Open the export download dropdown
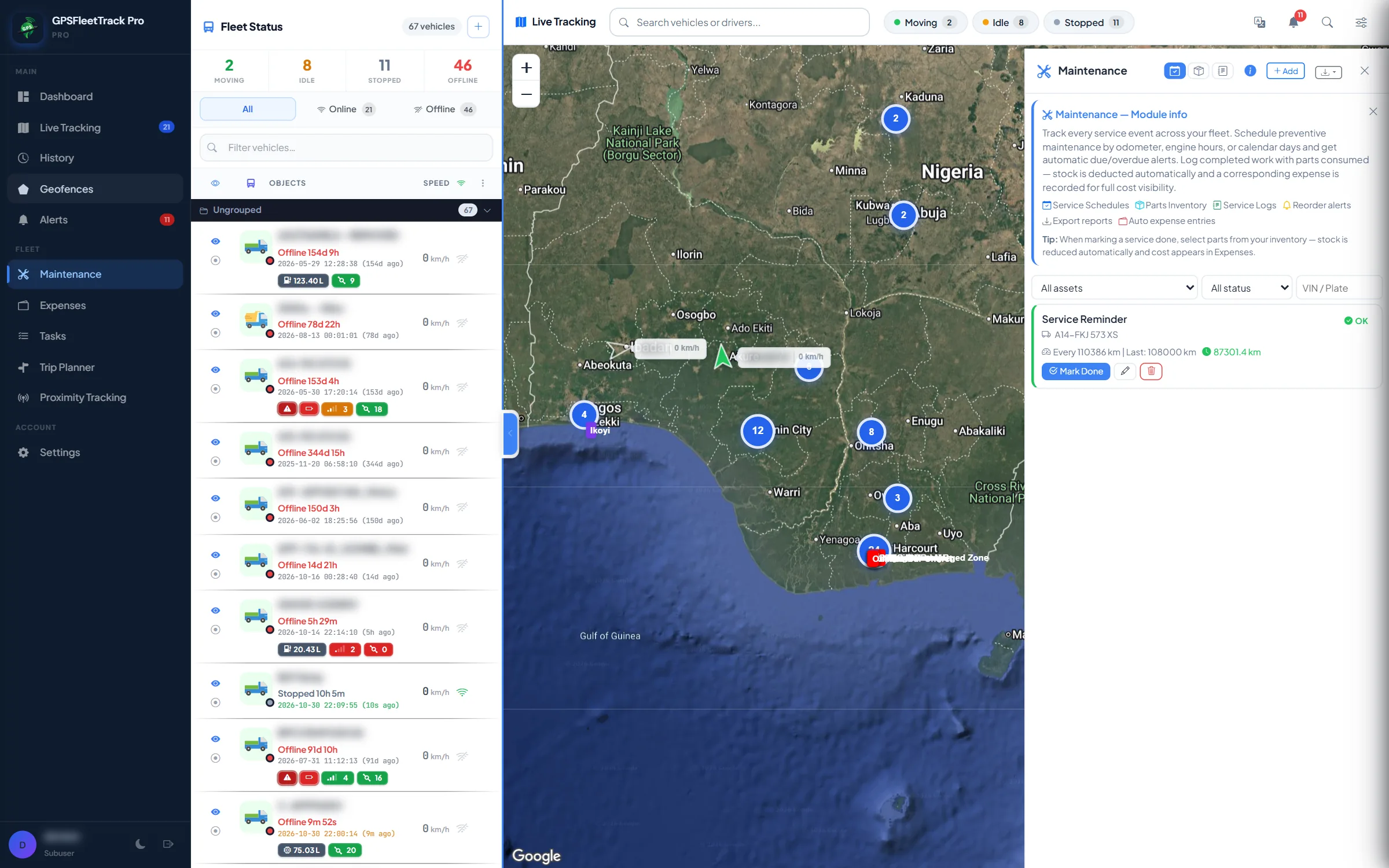The width and height of the screenshot is (1389, 868). click(1328, 71)
